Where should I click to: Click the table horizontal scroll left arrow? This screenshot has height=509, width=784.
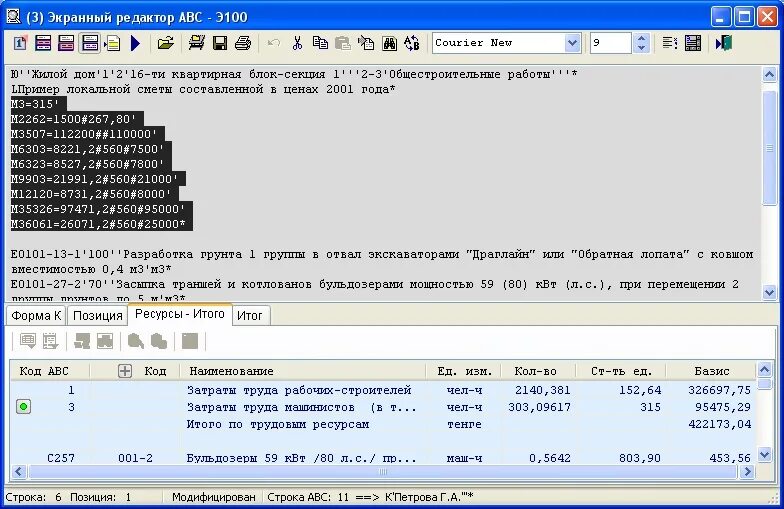click(x=19, y=472)
